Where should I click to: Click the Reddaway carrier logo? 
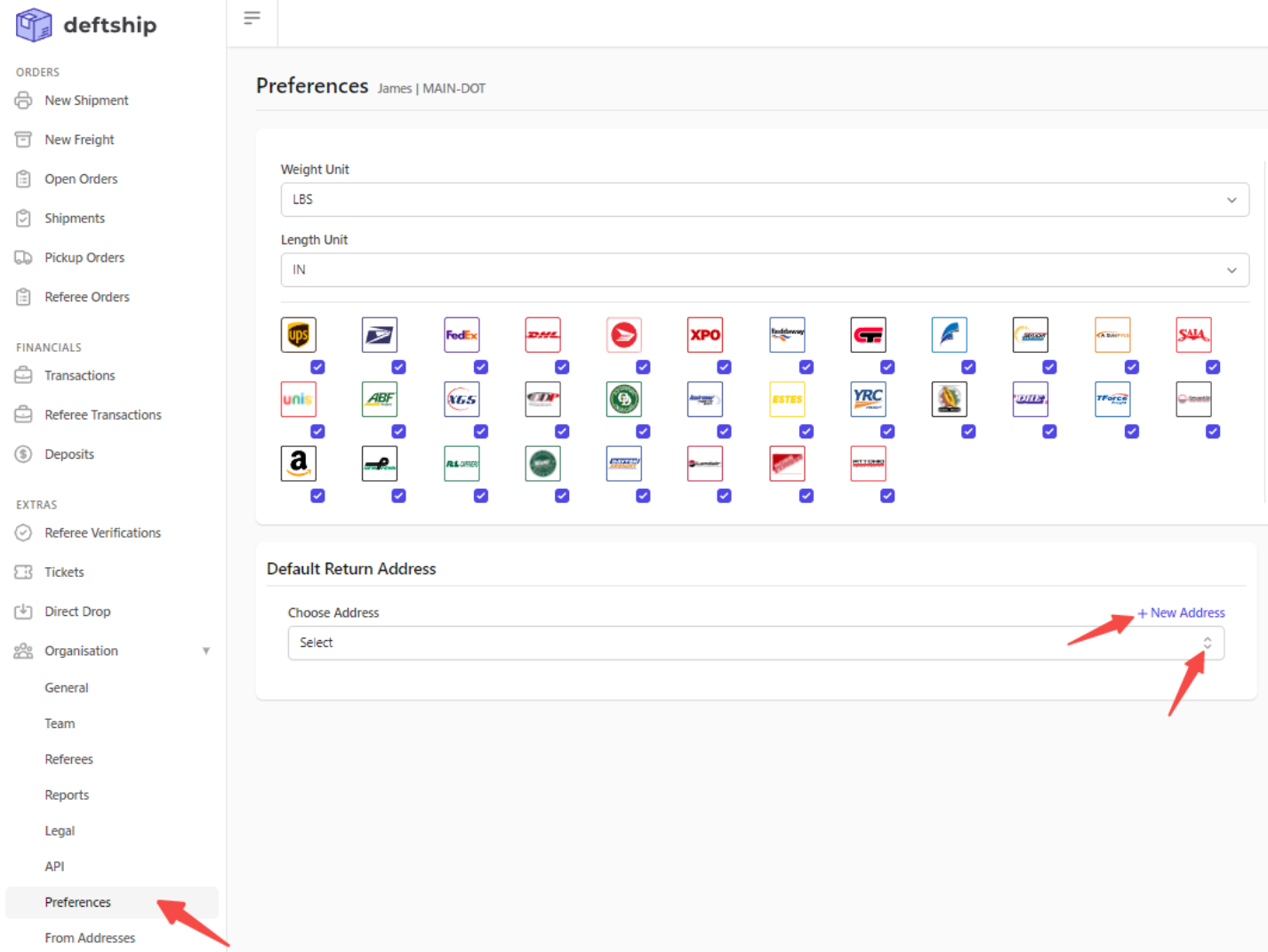(787, 335)
